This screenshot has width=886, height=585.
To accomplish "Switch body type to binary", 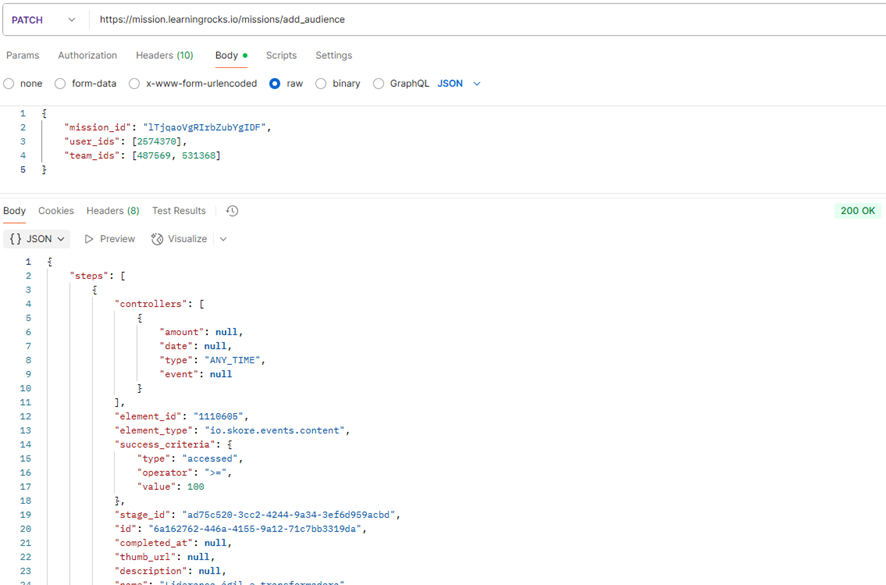I will tap(321, 84).
